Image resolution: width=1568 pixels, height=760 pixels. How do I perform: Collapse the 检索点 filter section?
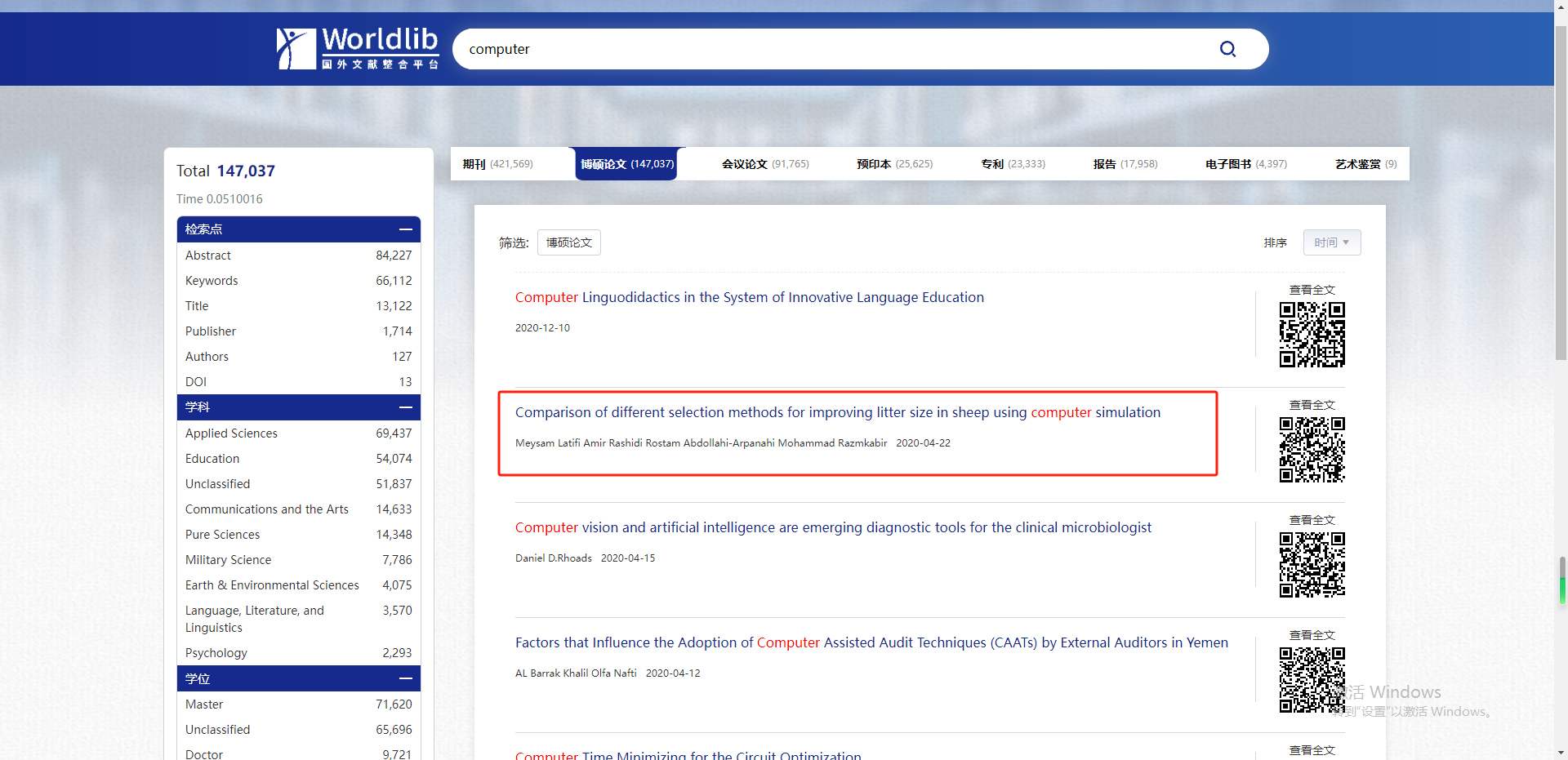click(405, 229)
